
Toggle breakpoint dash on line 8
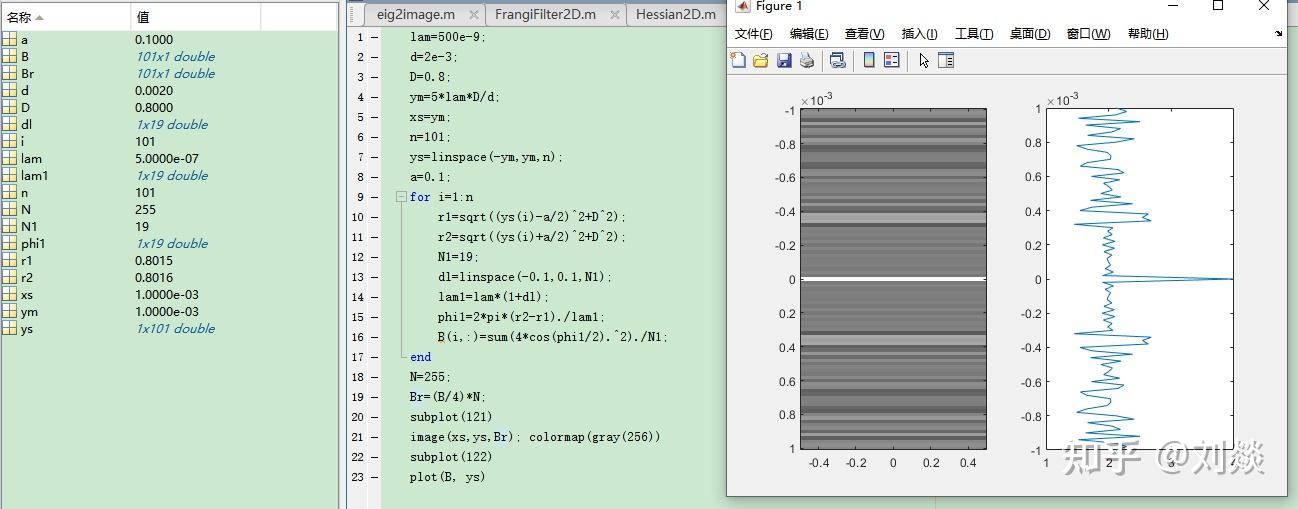(374, 177)
